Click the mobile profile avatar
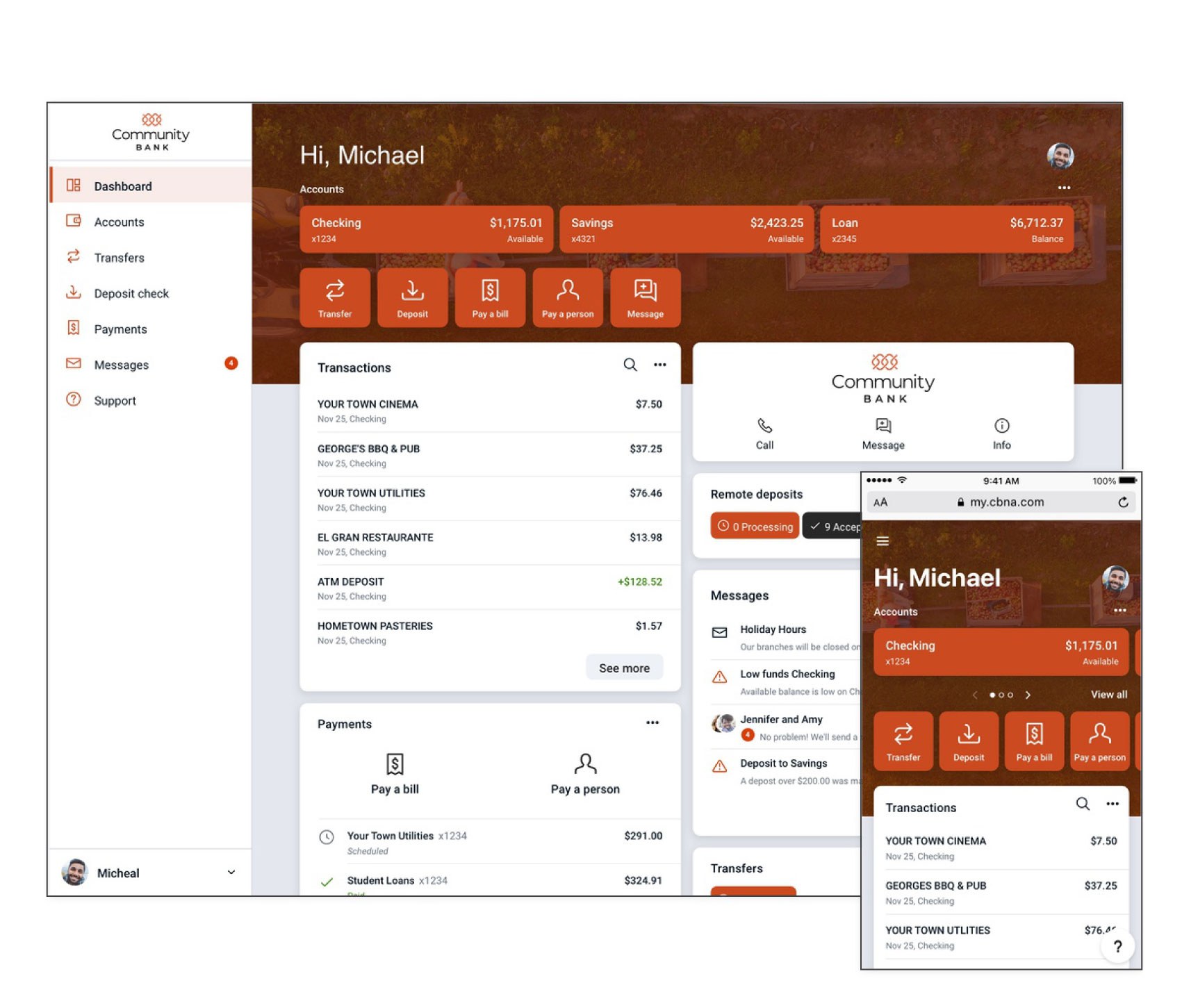This screenshot has width=1182, height=1008. point(1115,578)
